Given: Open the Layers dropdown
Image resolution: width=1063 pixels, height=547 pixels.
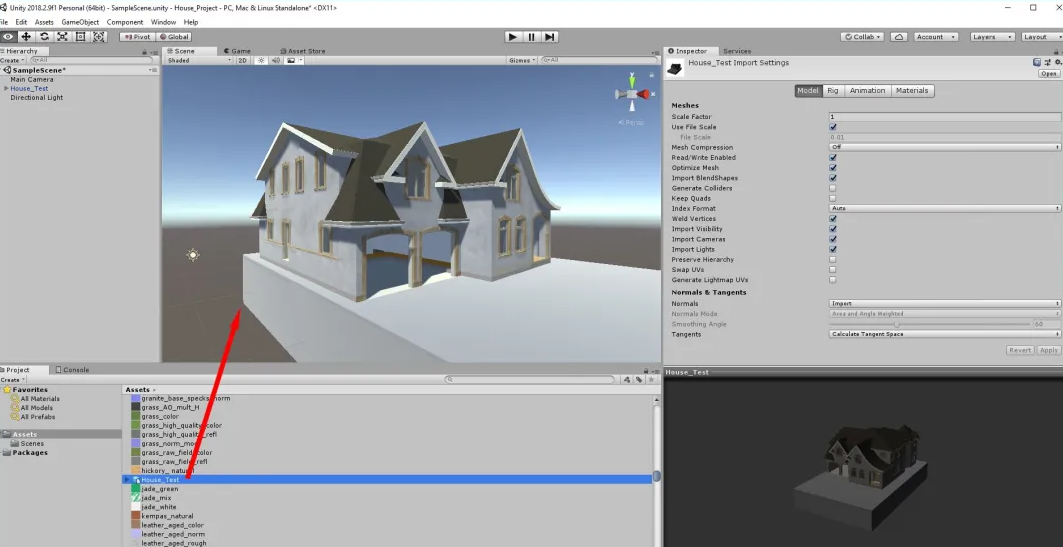Looking at the screenshot, I should (x=992, y=37).
